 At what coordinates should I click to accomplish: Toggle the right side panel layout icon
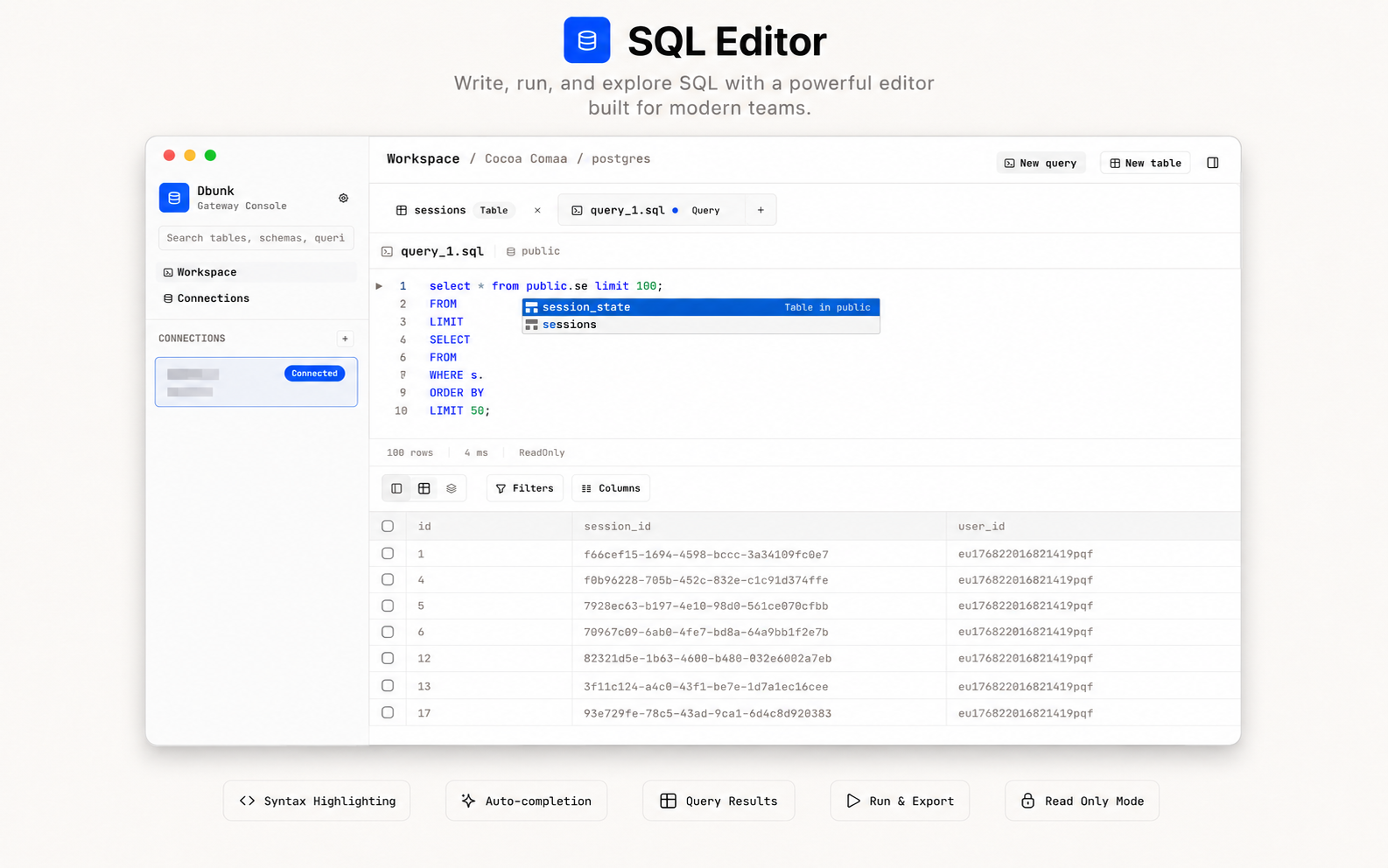pyautogui.click(x=1213, y=163)
